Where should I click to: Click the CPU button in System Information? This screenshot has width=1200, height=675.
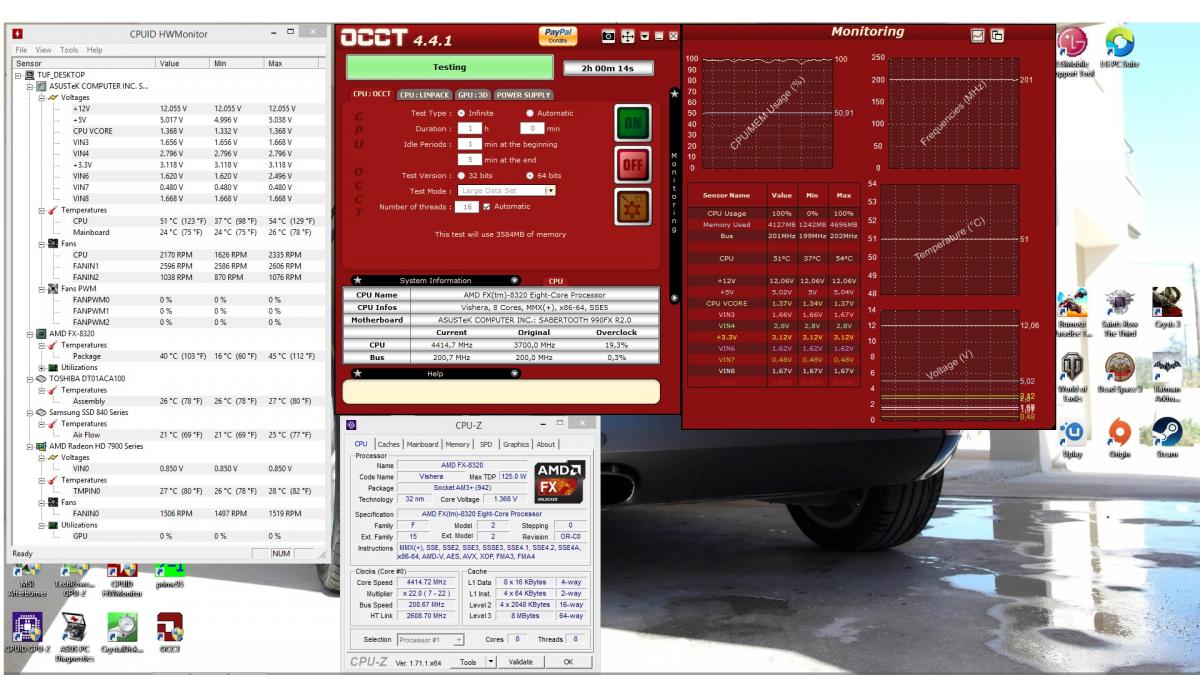pos(555,282)
